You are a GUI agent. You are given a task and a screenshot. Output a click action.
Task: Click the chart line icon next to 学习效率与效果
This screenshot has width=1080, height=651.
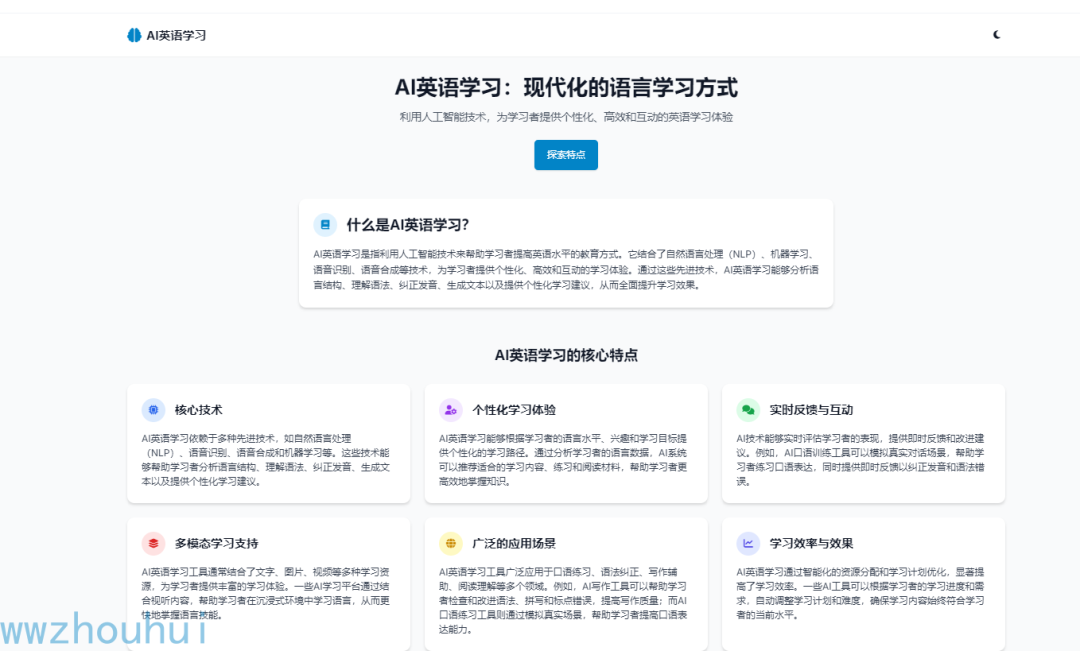[x=747, y=544]
